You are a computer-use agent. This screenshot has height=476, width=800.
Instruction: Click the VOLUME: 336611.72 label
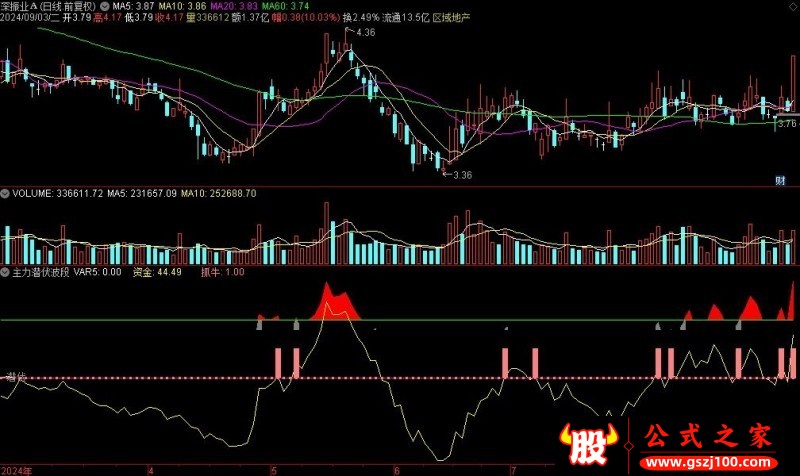58,194
